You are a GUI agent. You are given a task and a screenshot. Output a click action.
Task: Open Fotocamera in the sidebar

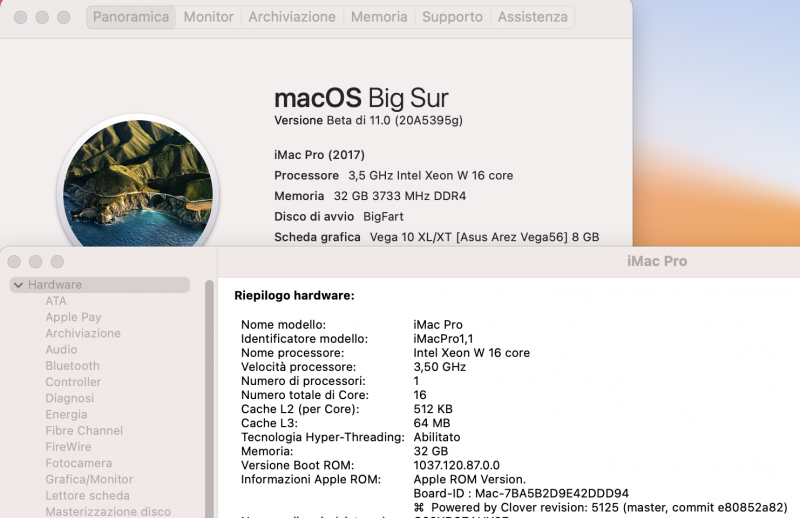pos(79,463)
